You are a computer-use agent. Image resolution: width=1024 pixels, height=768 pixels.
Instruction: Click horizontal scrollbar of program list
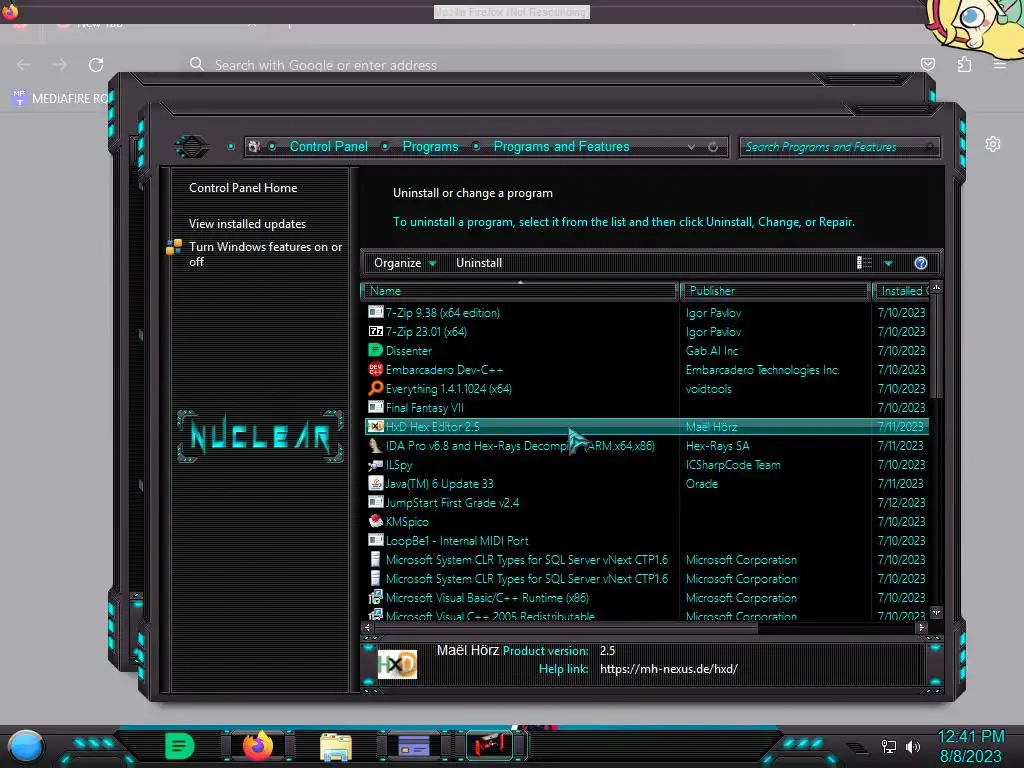566,627
